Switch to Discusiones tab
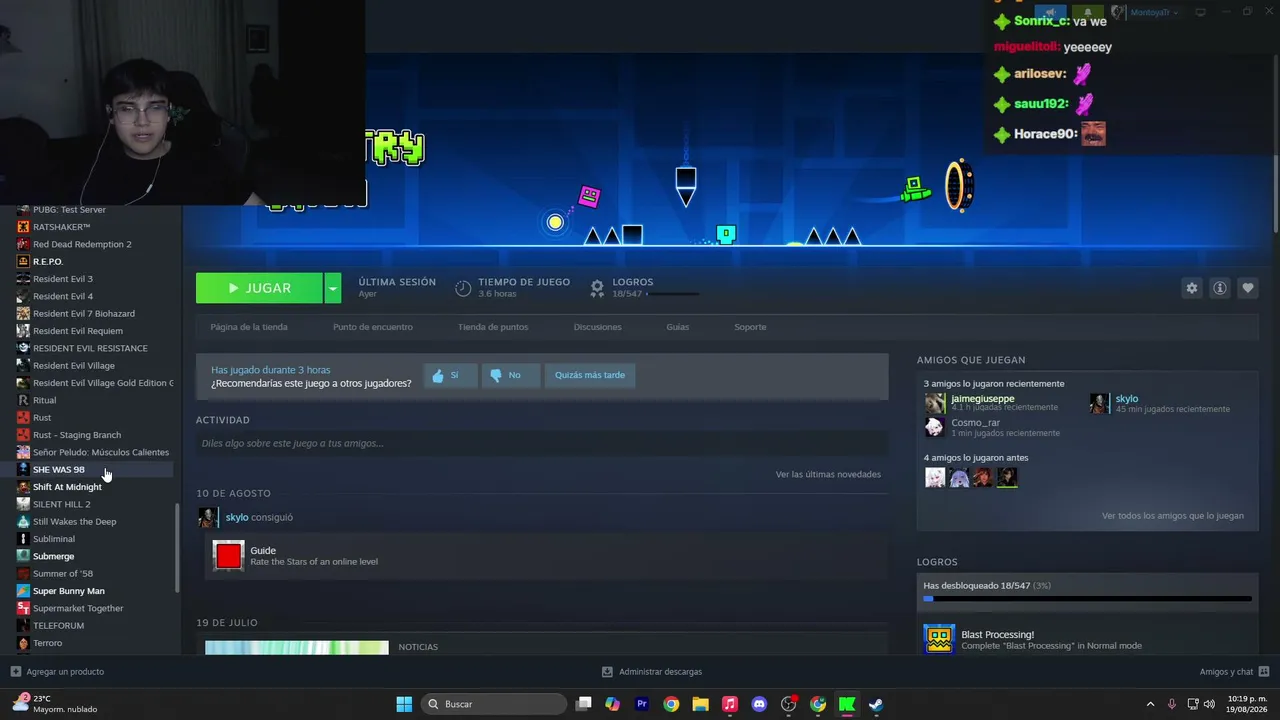This screenshot has height=720, width=1280. pos(598,327)
